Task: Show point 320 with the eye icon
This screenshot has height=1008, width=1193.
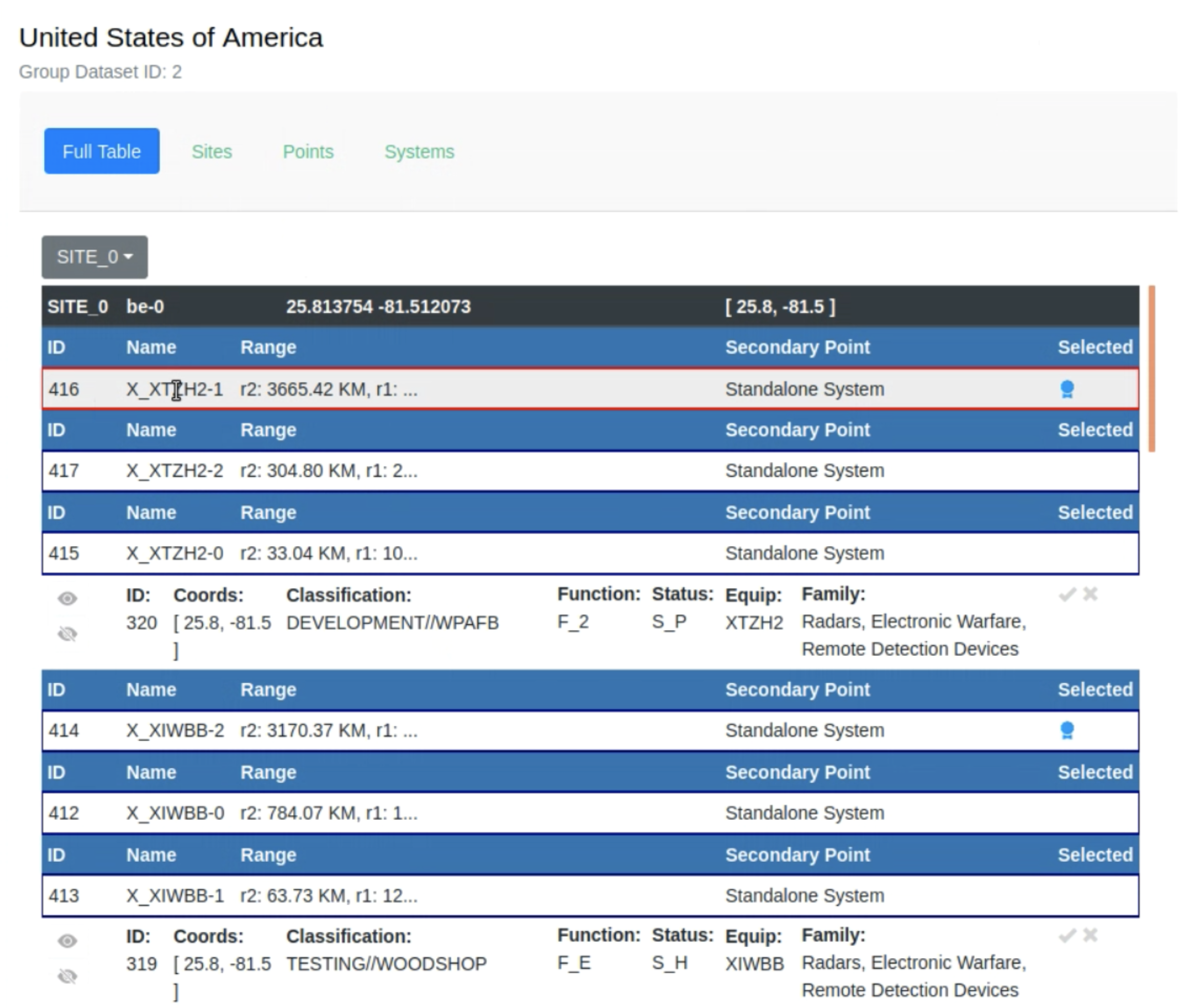Action: pyautogui.click(x=67, y=598)
